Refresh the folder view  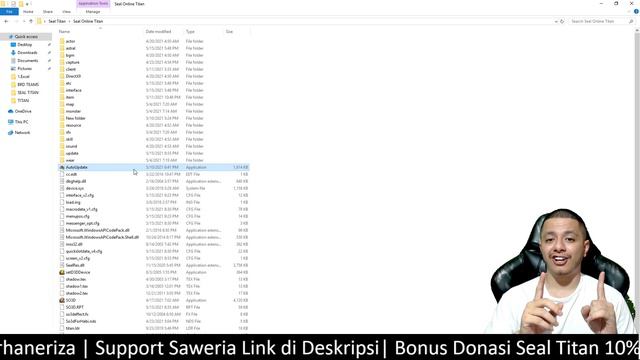point(562,21)
